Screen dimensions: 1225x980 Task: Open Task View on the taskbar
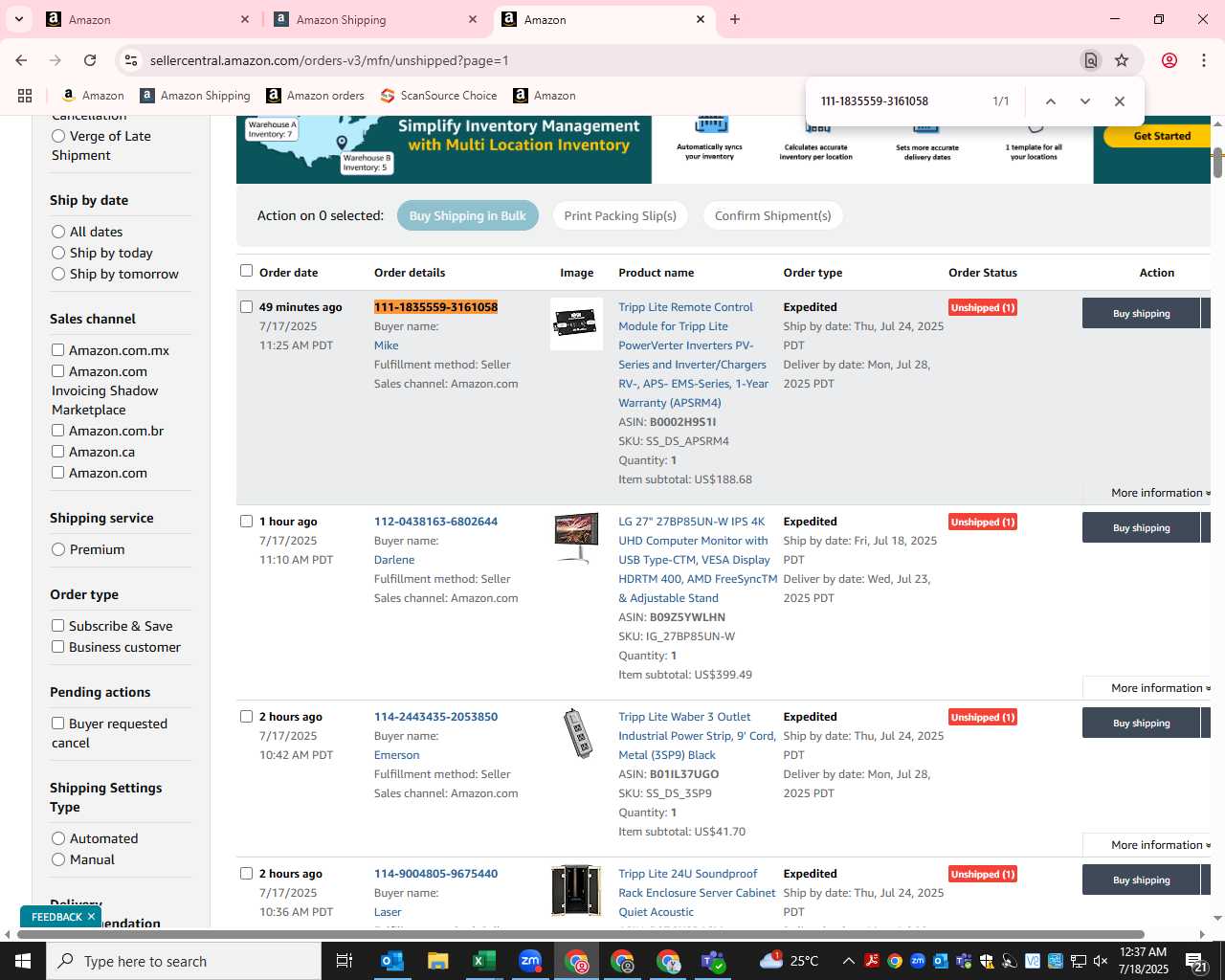coord(345,961)
